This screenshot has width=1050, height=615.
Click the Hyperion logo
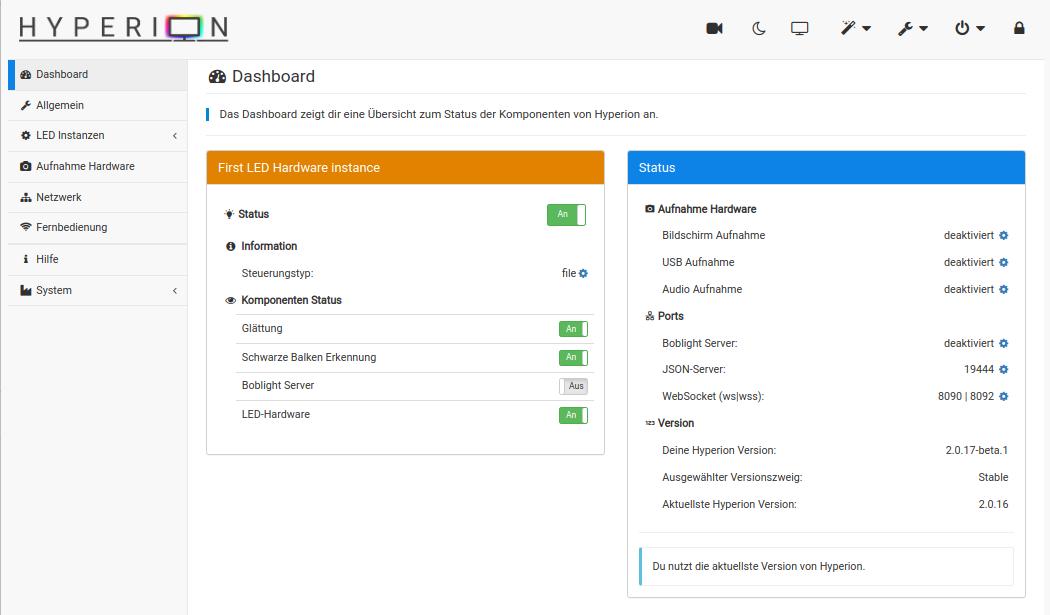123,28
